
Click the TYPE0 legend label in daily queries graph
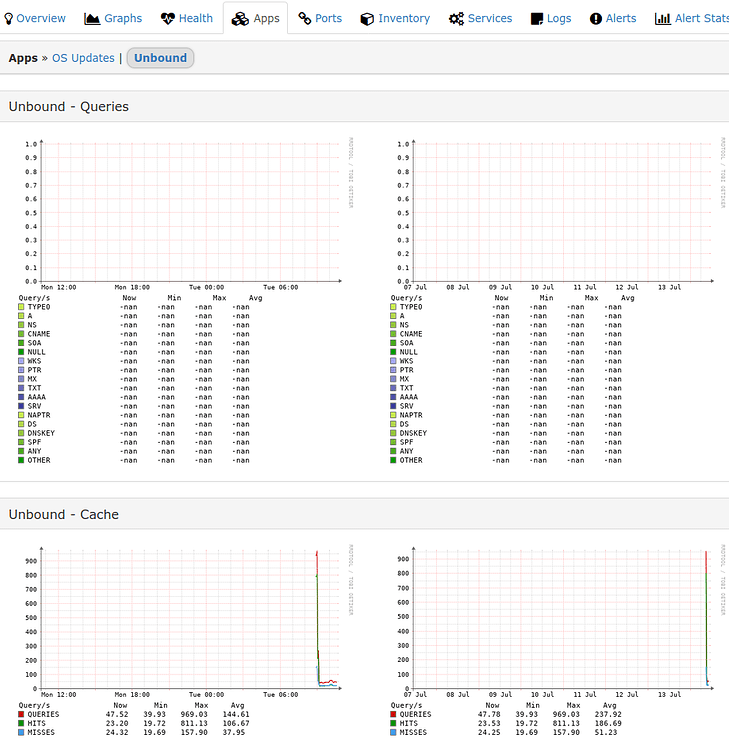[x=39, y=307]
